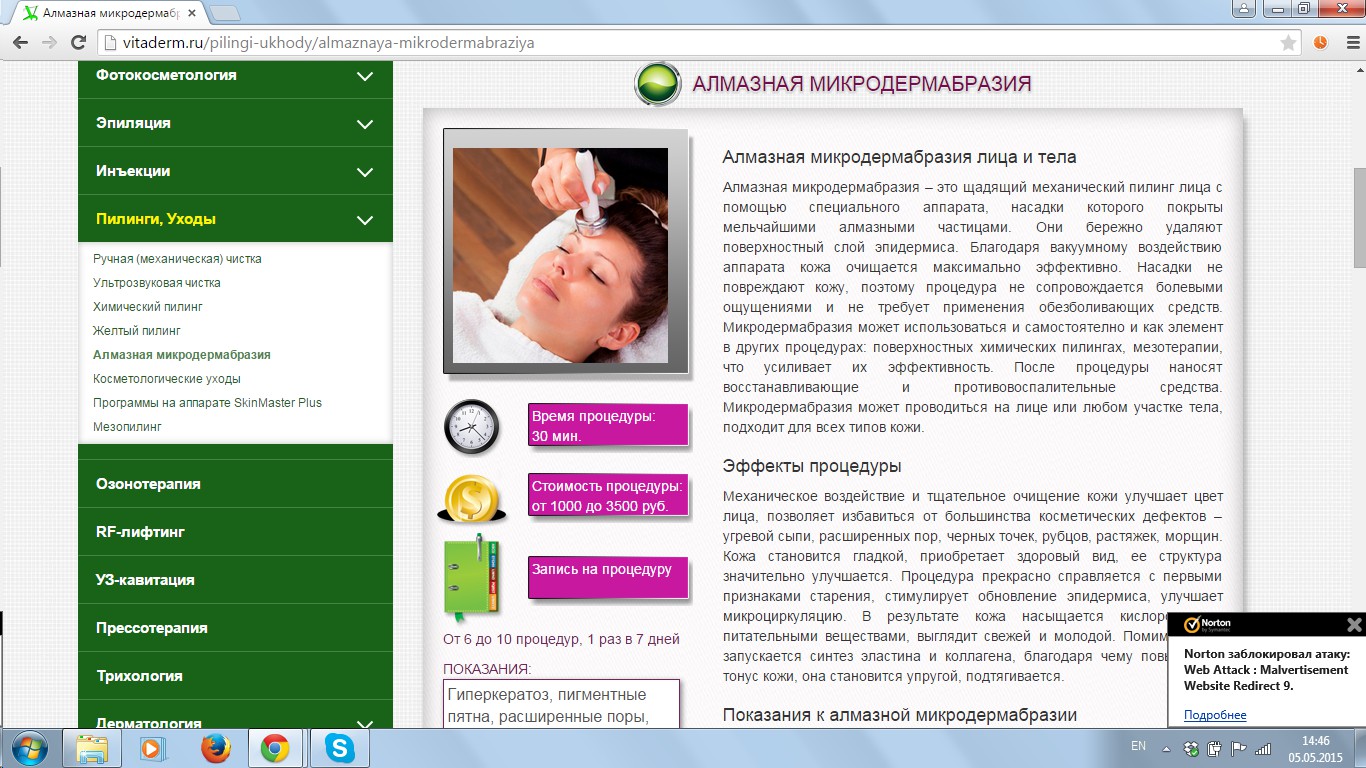Viewport: 1366px width, 768px height.
Task: Click the ПОКАЗАНИЯ: label
Action: (x=487, y=669)
